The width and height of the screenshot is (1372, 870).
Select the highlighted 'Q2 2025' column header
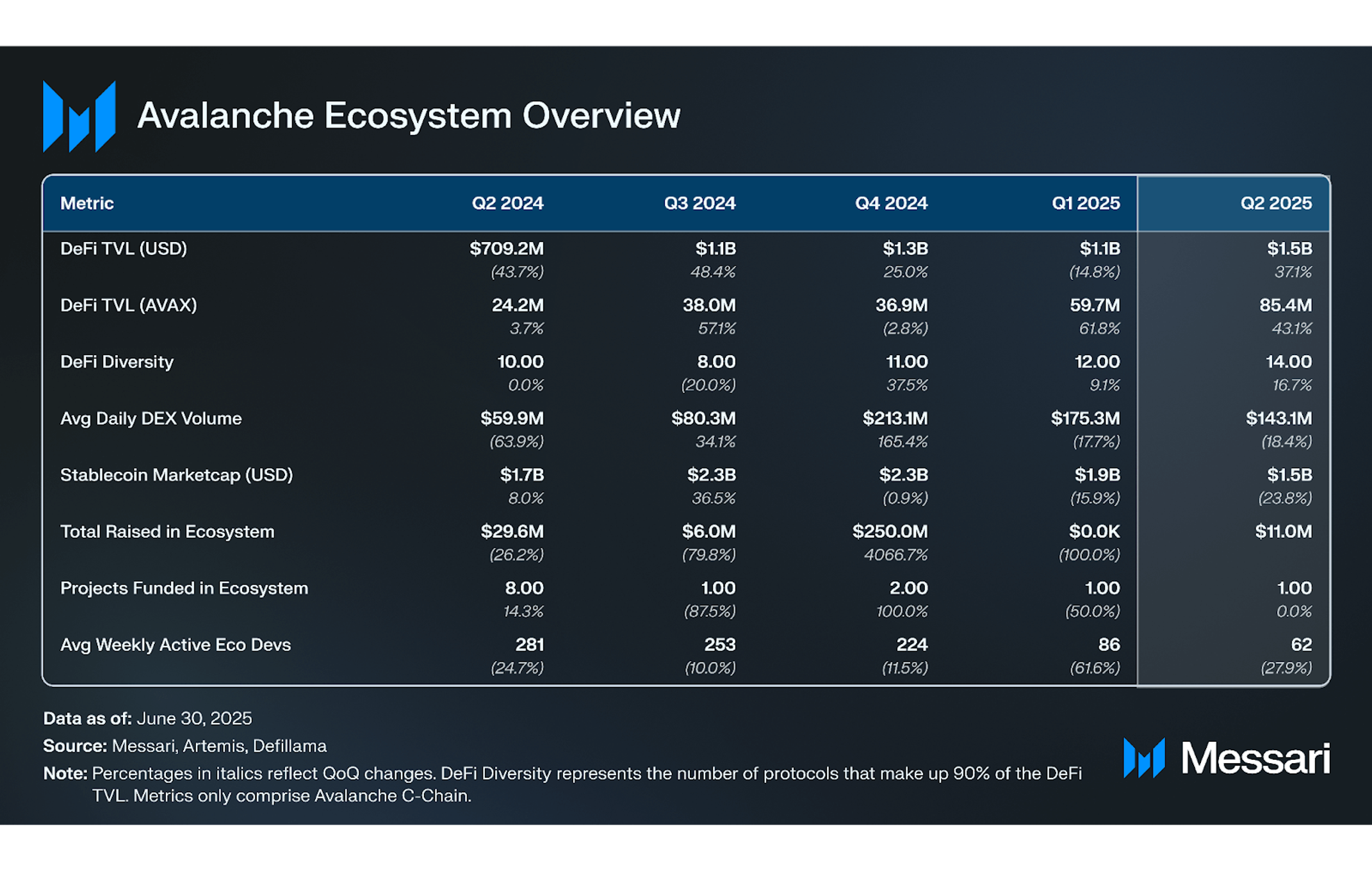coord(1276,203)
